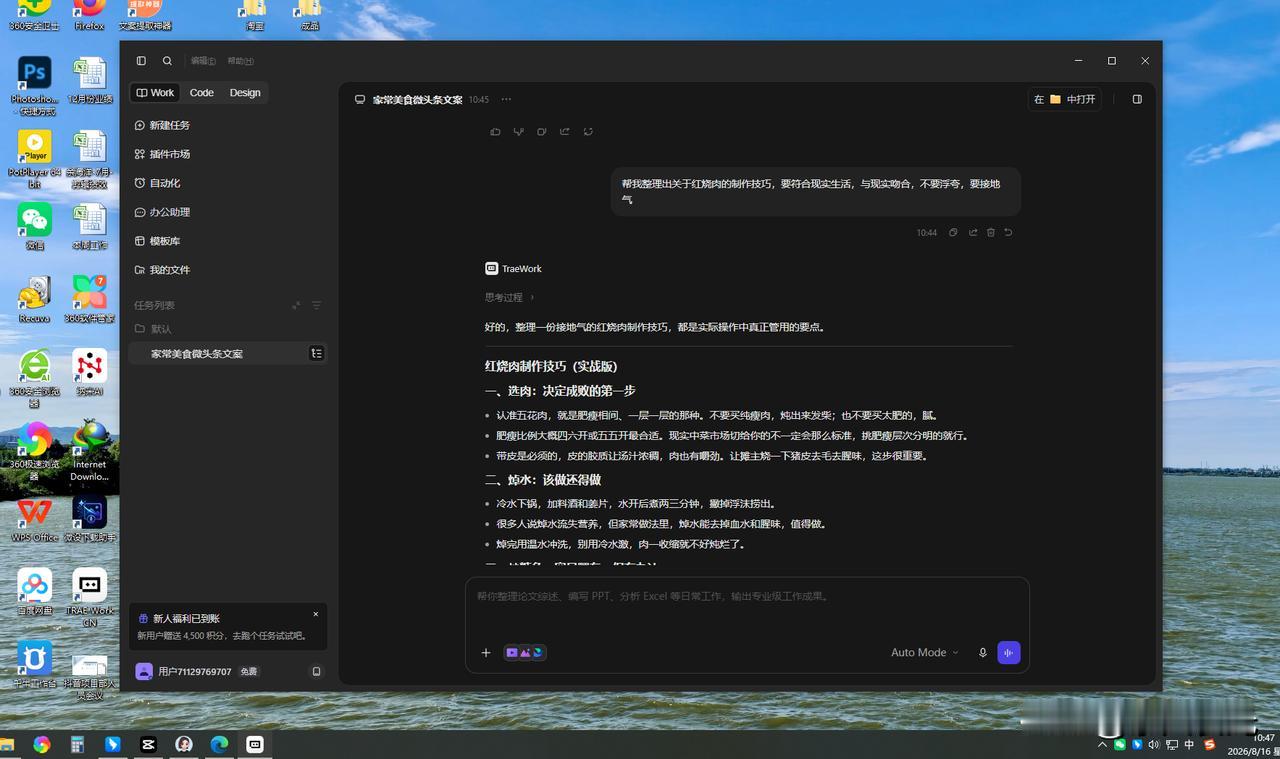Open 微信 WeChat desktop shortcut
Viewport: 1280px width, 759px height.
34,227
